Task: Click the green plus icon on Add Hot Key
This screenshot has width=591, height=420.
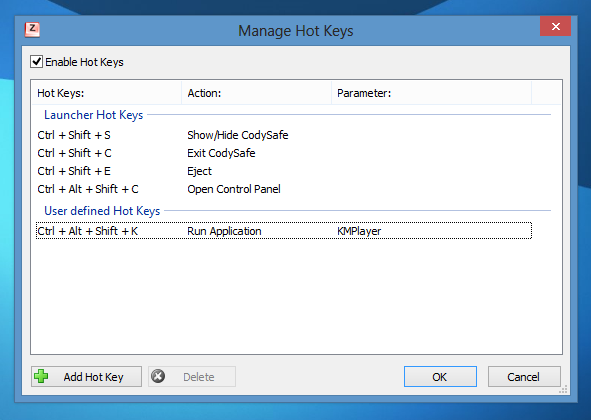Action: 41,376
